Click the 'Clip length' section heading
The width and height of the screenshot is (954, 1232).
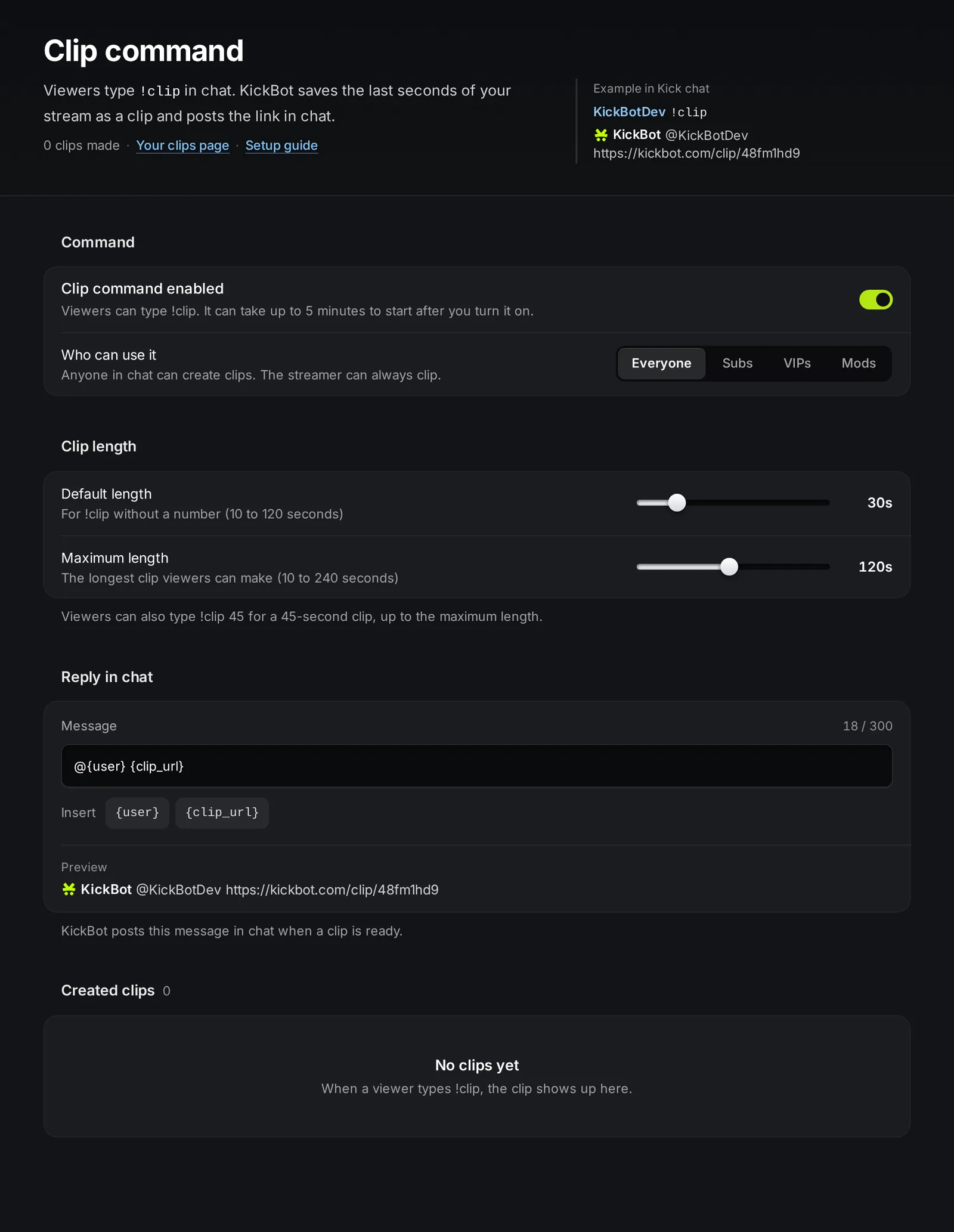[99, 447]
